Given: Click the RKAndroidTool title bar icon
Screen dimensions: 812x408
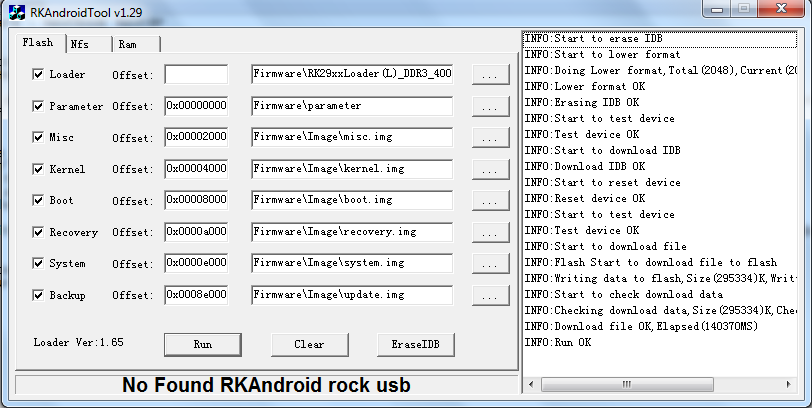Looking at the screenshot, I should point(17,12).
